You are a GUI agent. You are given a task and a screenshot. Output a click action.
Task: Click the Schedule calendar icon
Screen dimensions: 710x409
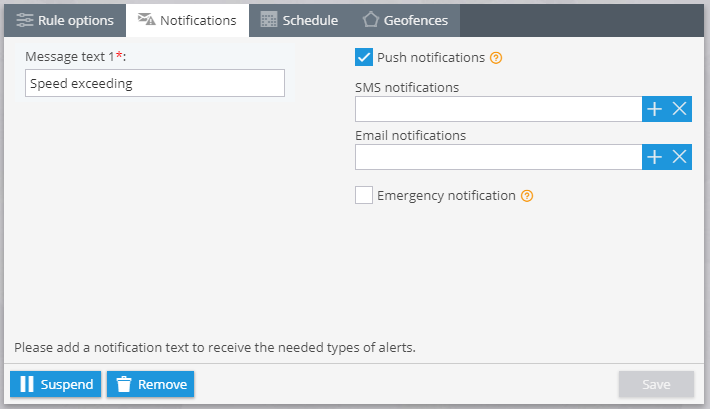(268, 19)
